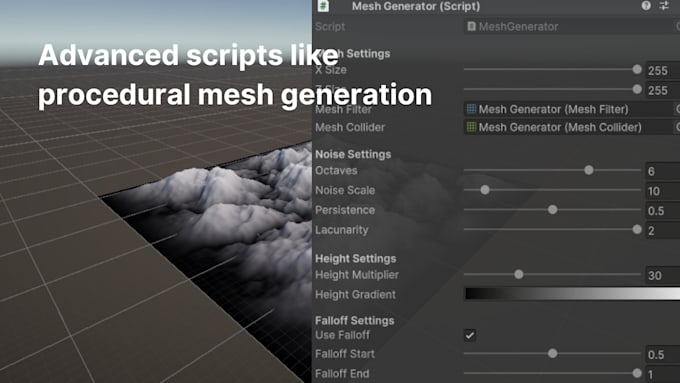Click the Noise Scale slider handle

point(485,190)
